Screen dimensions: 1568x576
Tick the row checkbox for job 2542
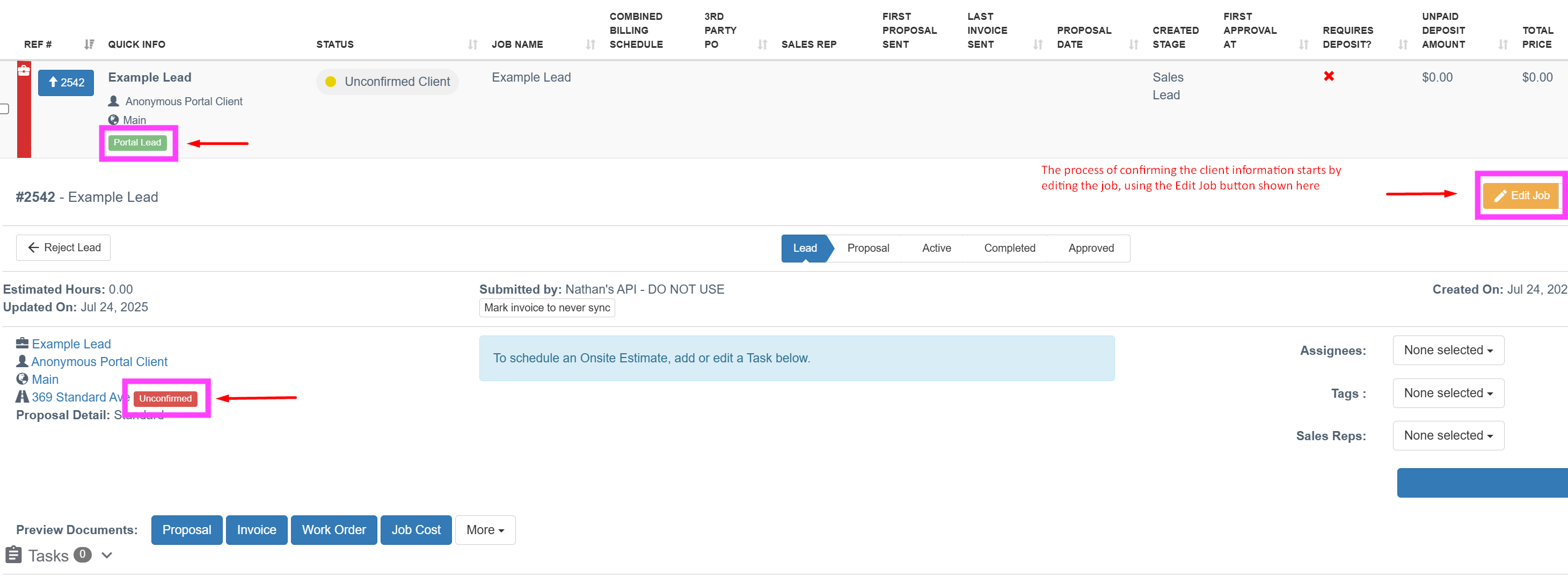(4, 109)
